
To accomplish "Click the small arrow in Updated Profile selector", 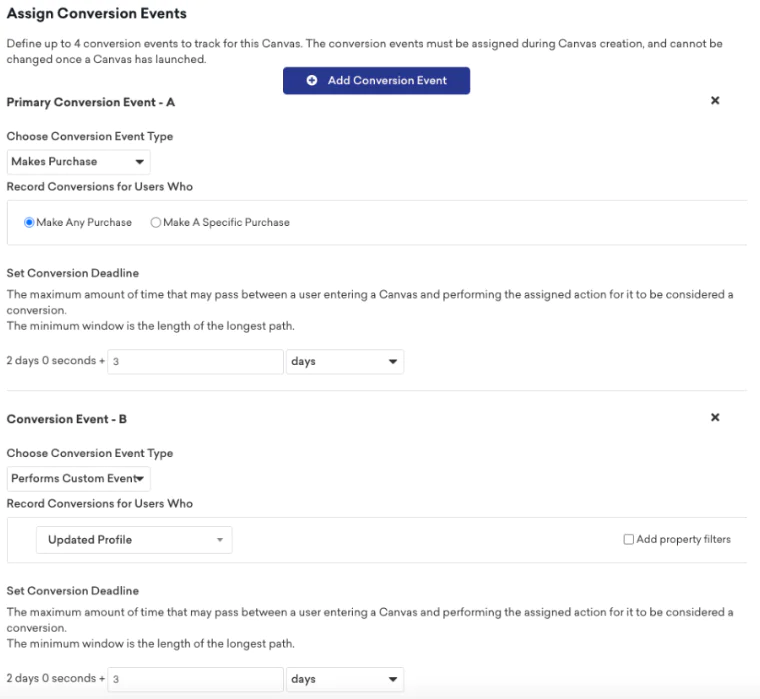I will point(219,540).
